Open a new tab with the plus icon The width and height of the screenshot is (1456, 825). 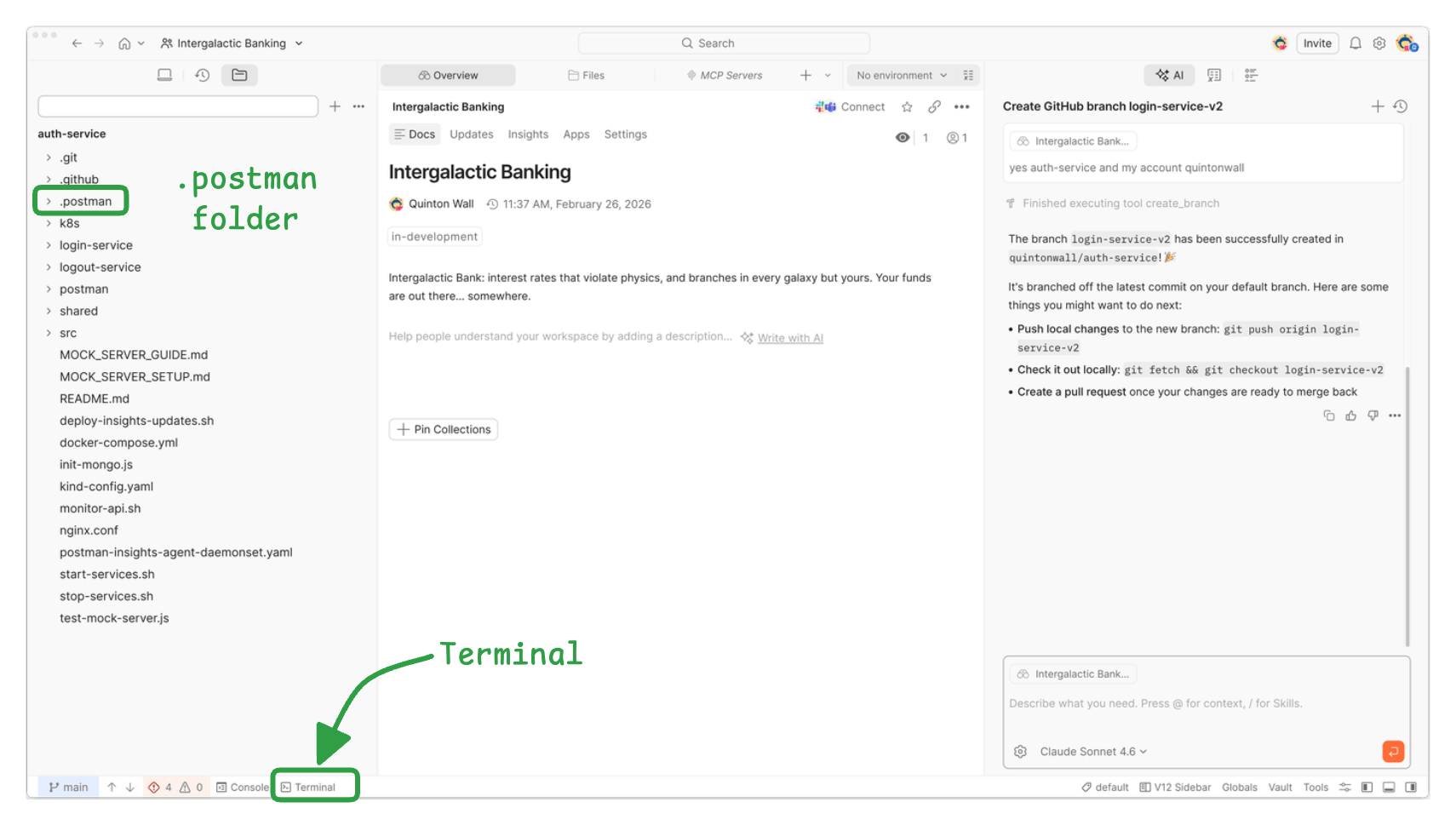pos(805,75)
